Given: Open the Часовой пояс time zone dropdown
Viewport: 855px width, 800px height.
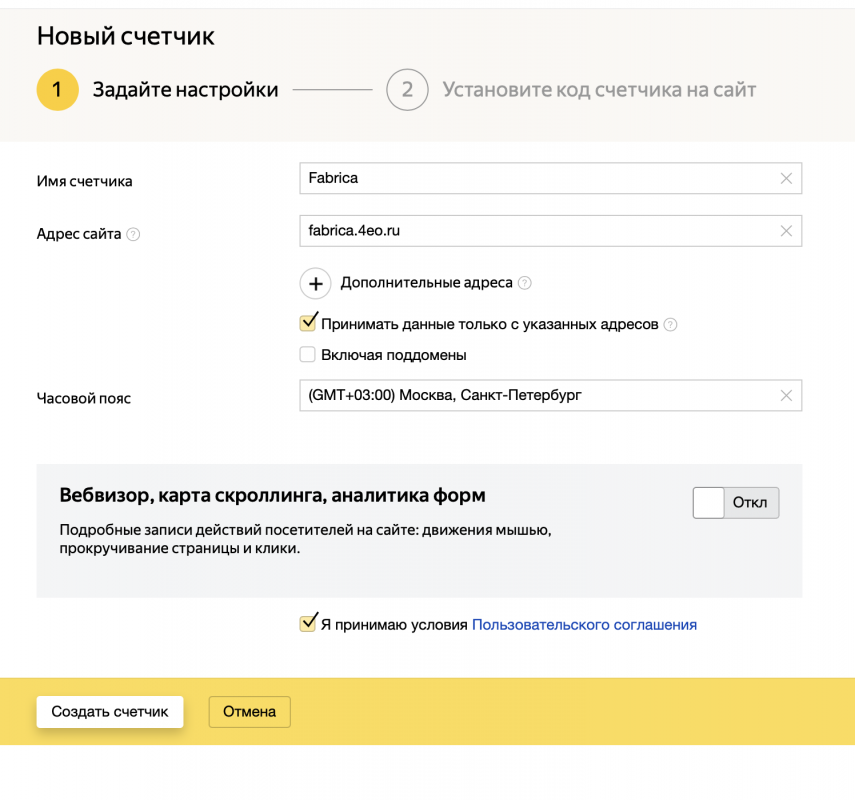Looking at the screenshot, I should (535, 395).
